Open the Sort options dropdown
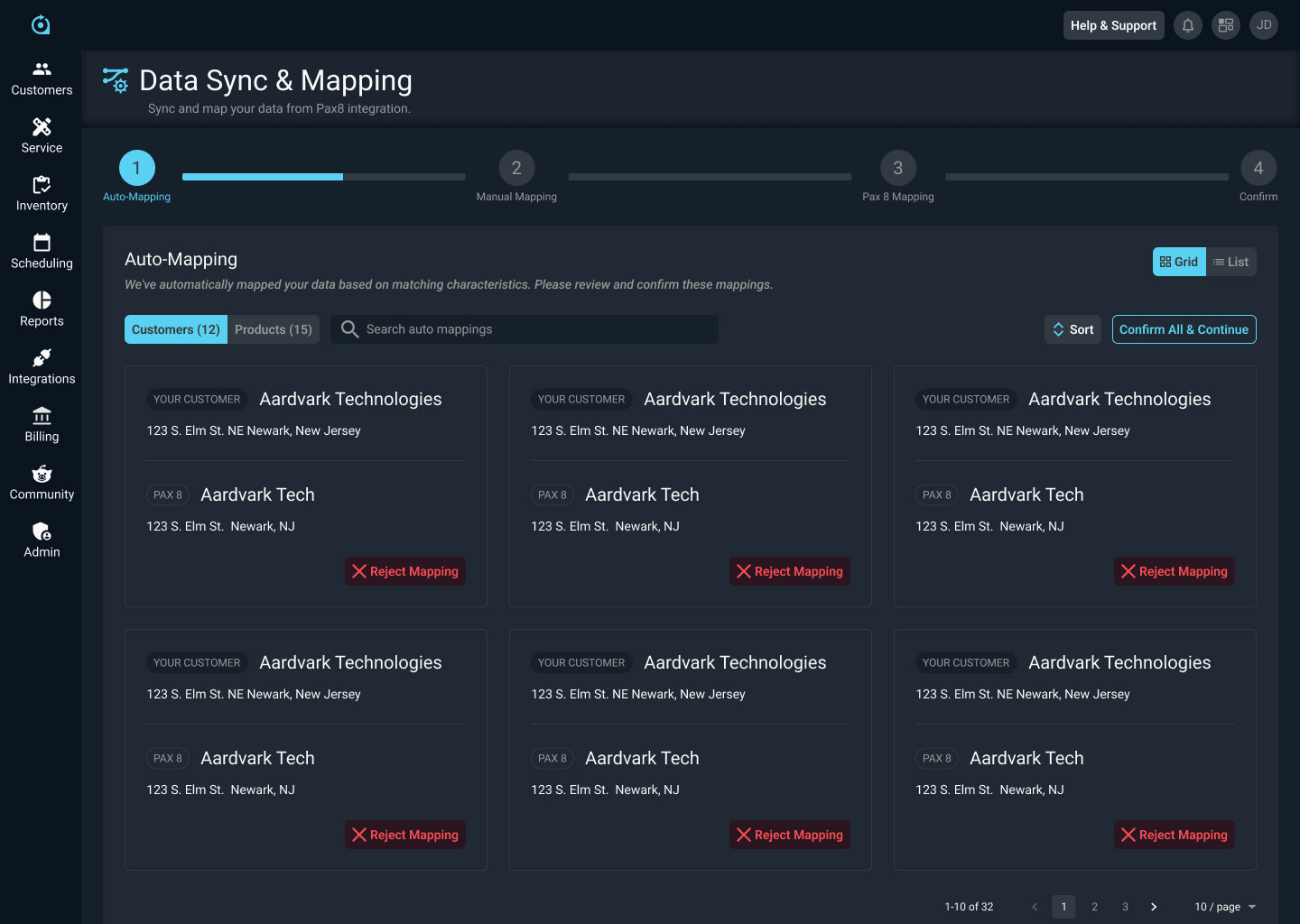The image size is (1300, 924). point(1073,329)
